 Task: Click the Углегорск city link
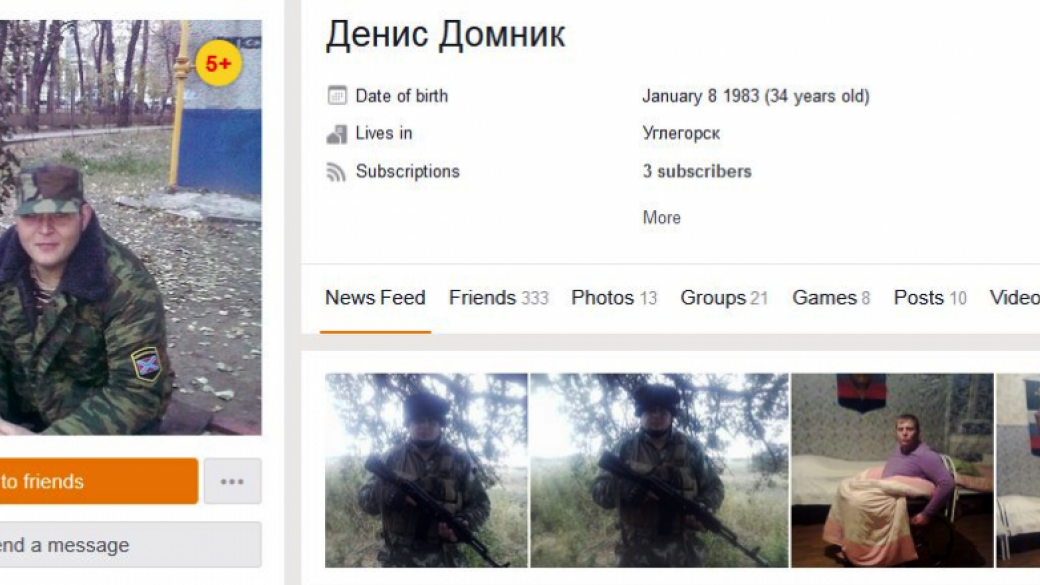tap(681, 133)
